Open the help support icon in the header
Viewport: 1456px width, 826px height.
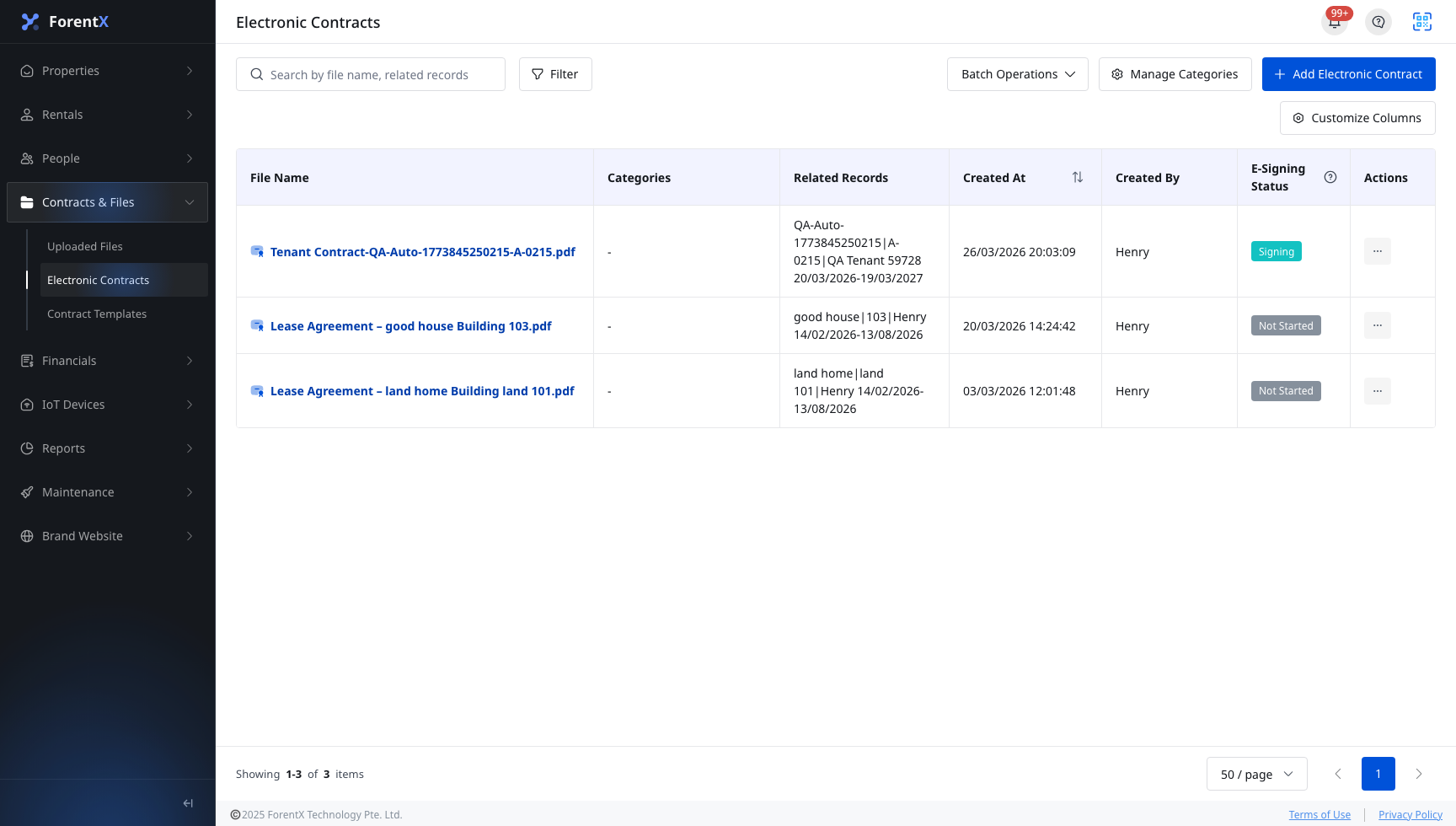click(1378, 22)
